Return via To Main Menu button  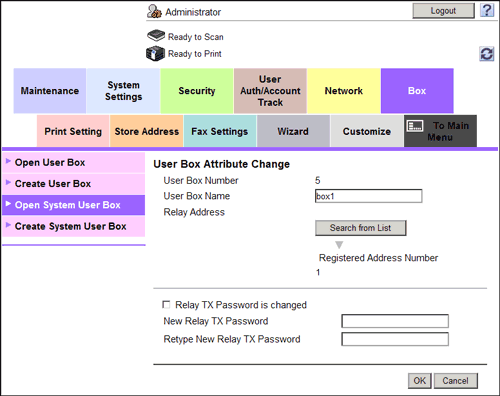coord(440,131)
